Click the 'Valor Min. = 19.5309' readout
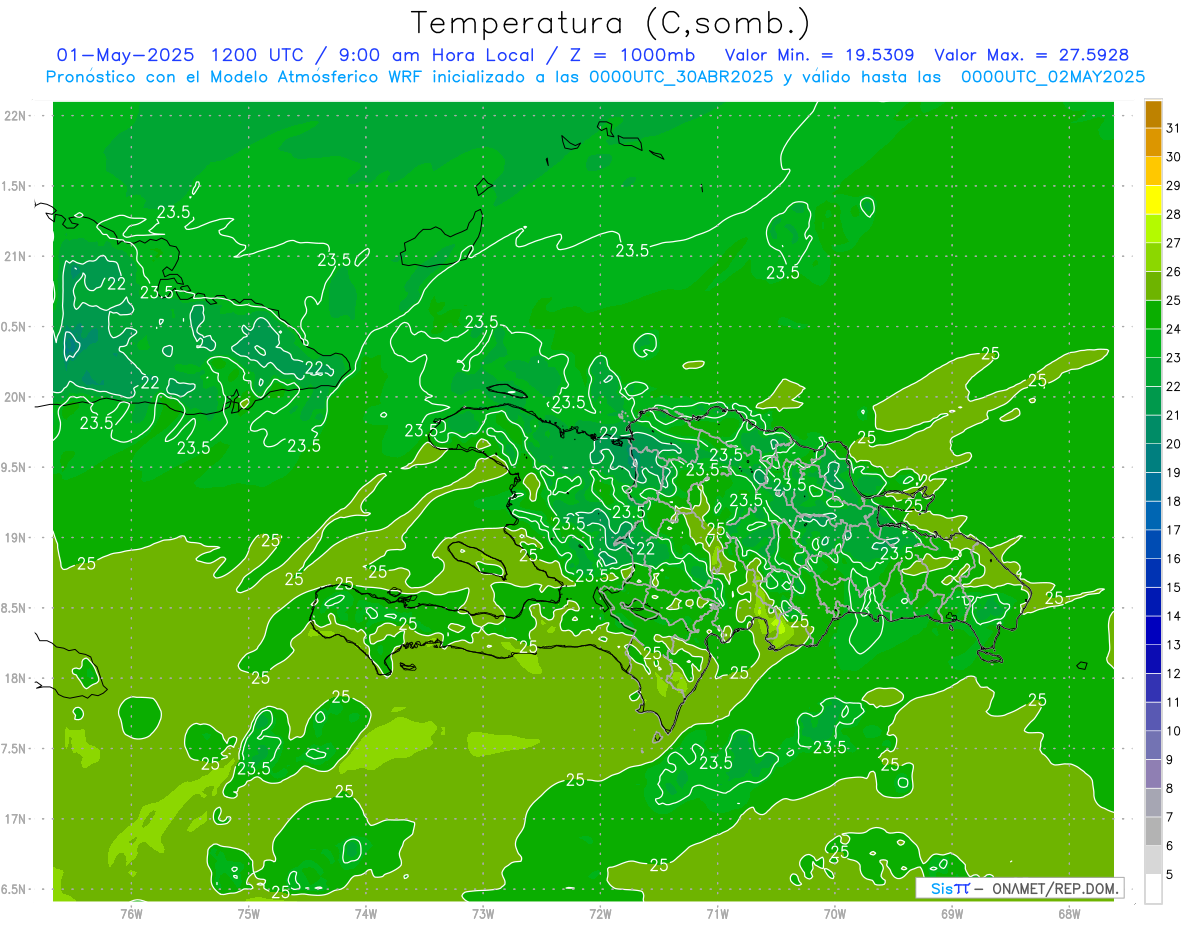This screenshot has height=927, width=1200. pyautogui.click(x=819, y=55)
